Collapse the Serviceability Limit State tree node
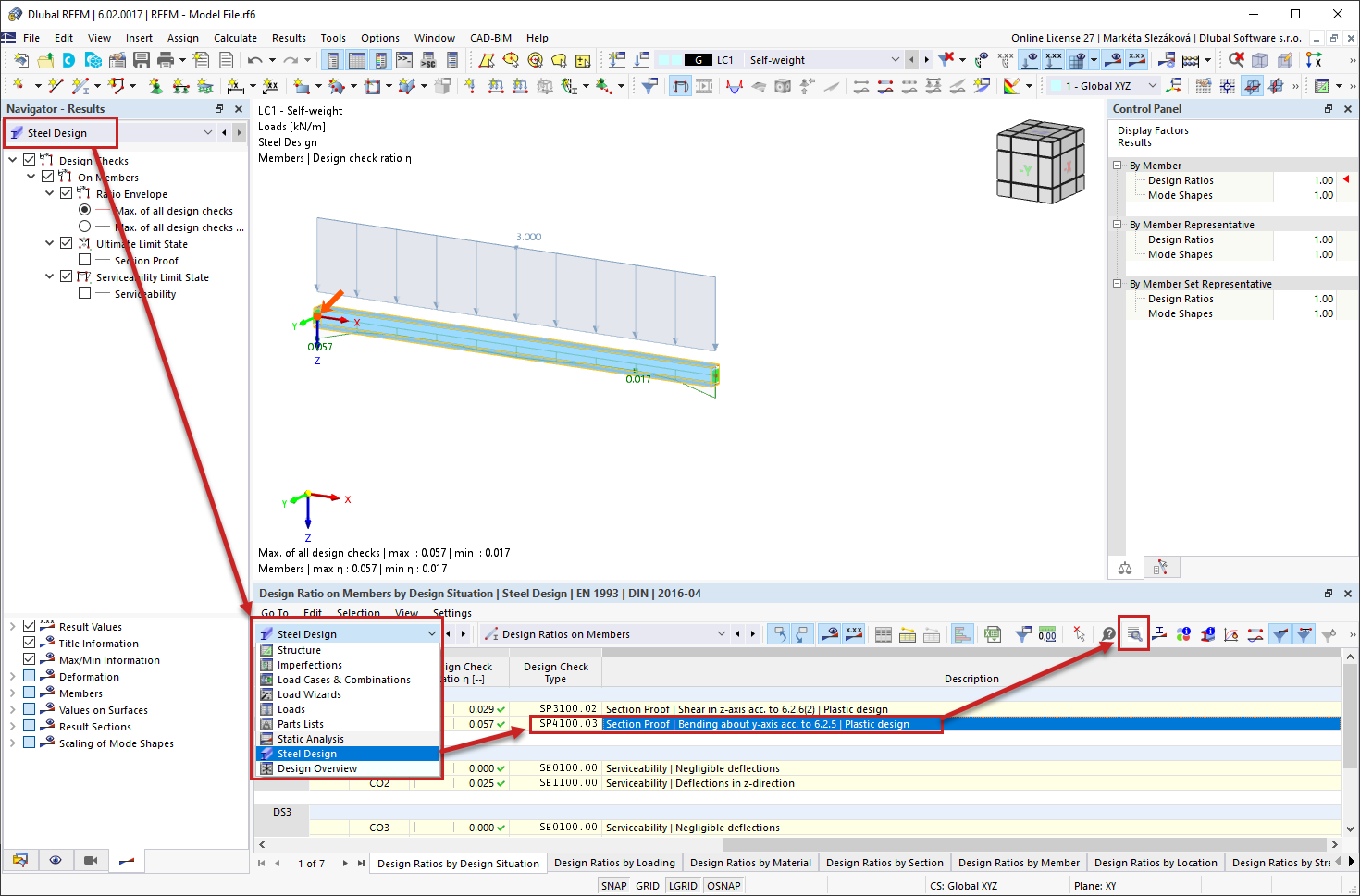This screenshot has width=1360, height=896. coord(50,276)
